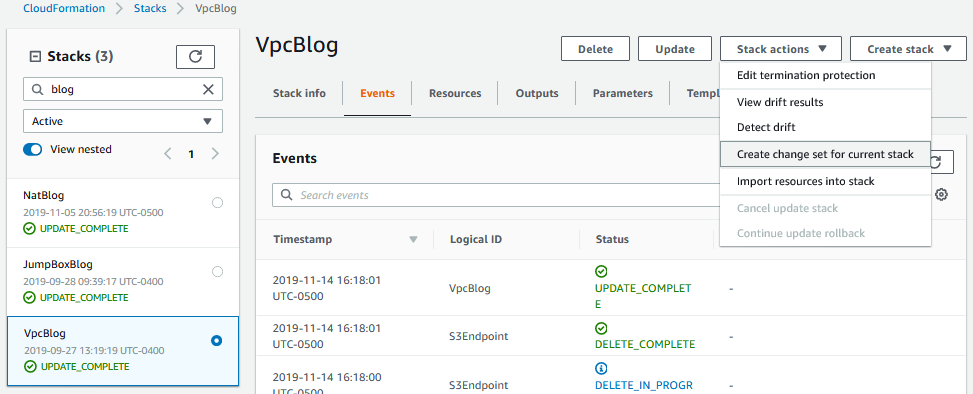Click the Timestamp column header
The height and width of the screenshot is (394, 973).
(x=302, y=239)
